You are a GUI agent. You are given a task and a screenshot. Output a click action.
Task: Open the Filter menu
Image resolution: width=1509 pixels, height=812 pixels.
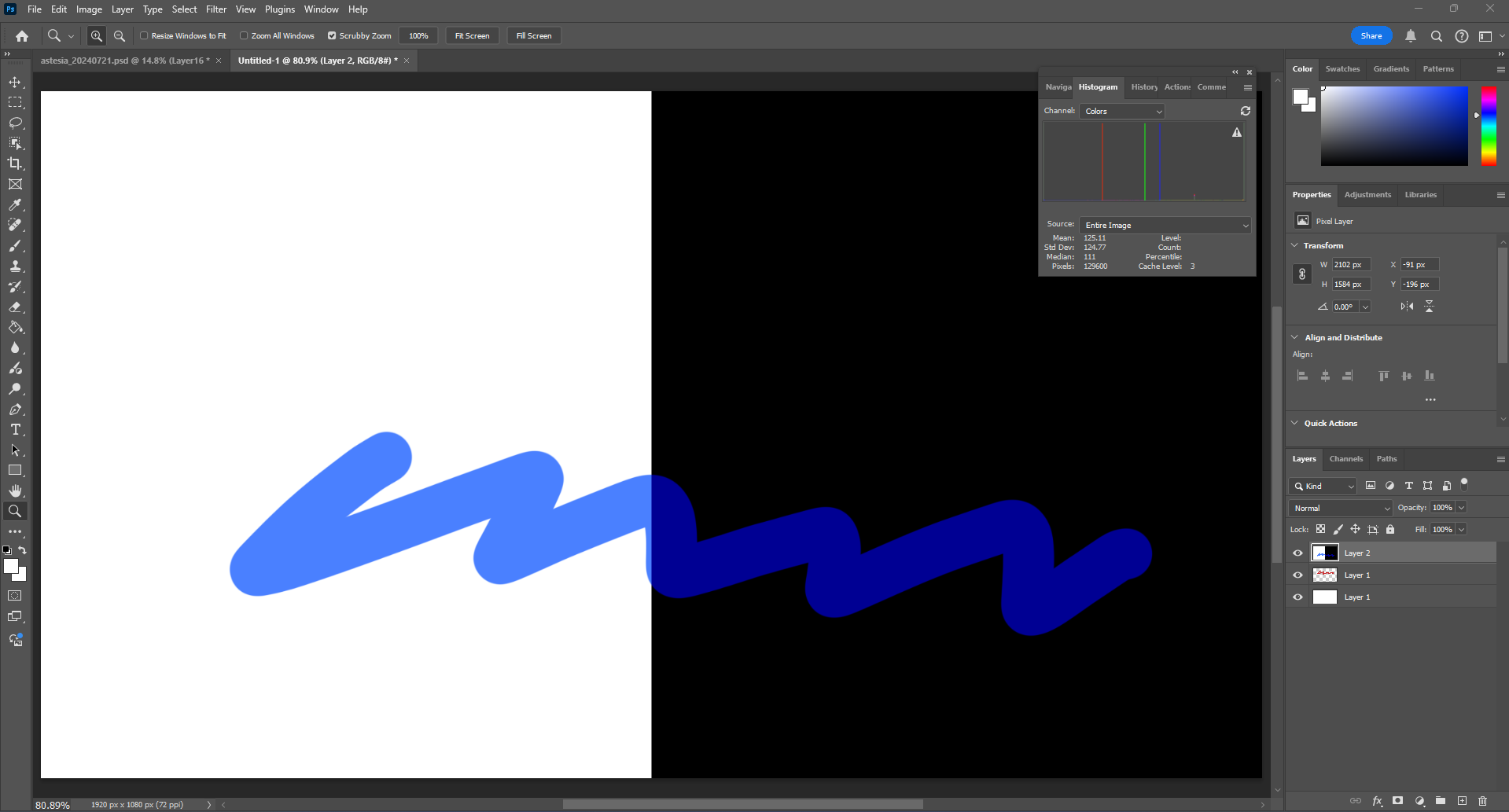215,9
